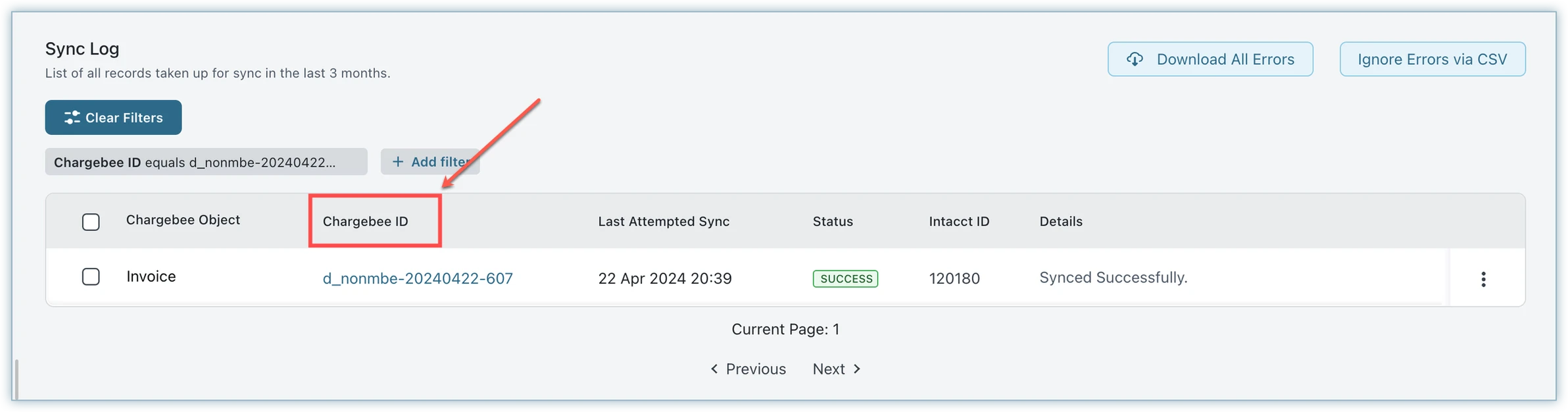Click the Chargebee Object column header
This screenshot has height=412, width=1568.
[183, 220]
